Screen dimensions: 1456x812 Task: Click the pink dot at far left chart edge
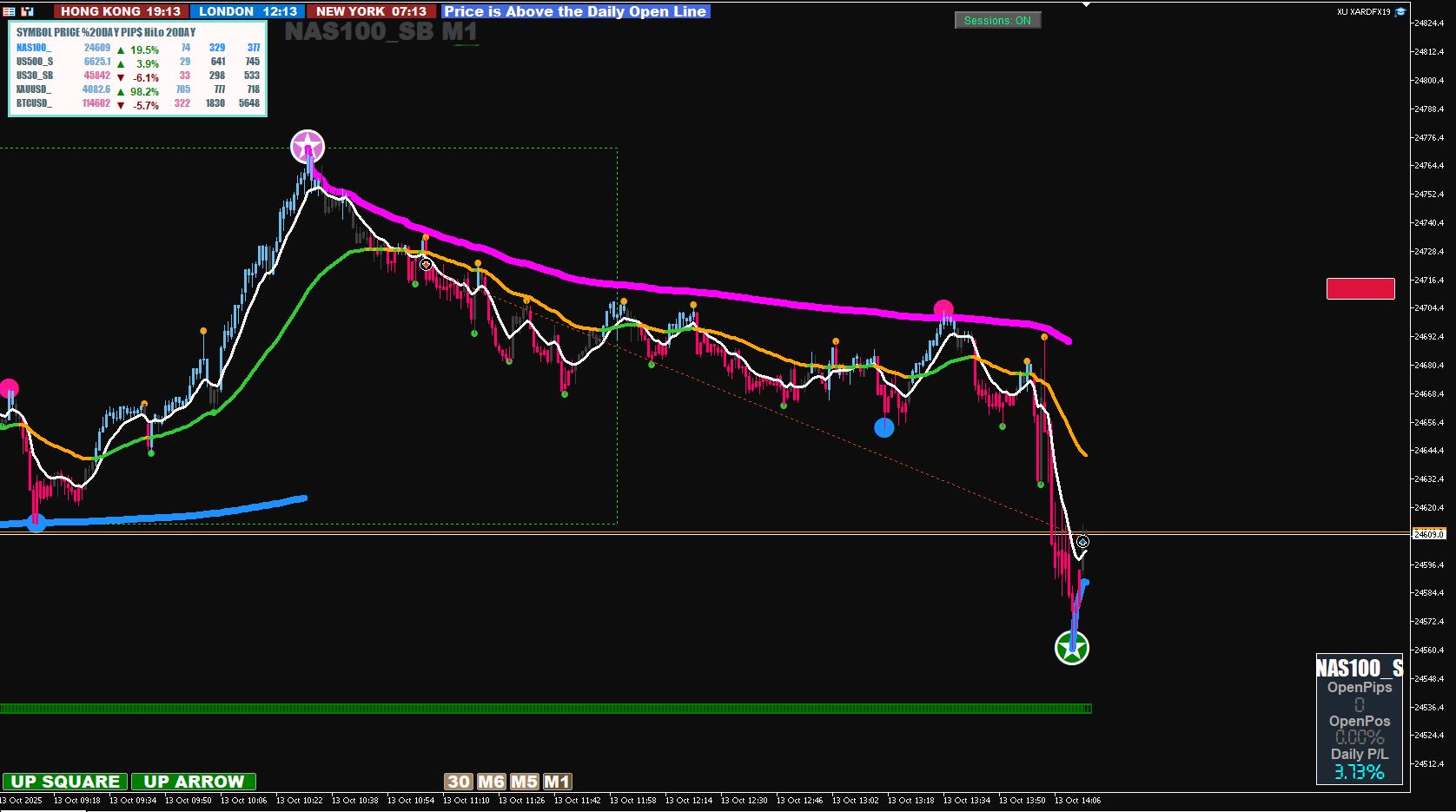click(x=8, y=388)
